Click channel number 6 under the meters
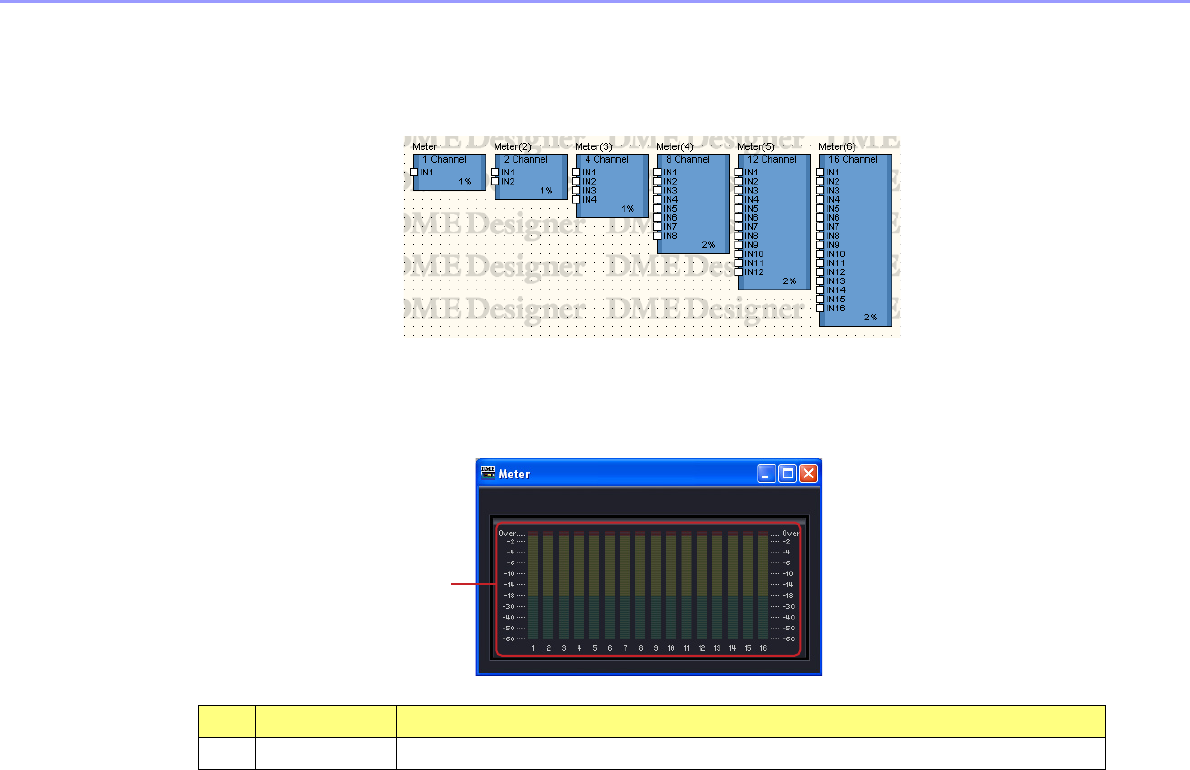The width and height of the screenshot is (1190, 770). click(x=609, y=649)
